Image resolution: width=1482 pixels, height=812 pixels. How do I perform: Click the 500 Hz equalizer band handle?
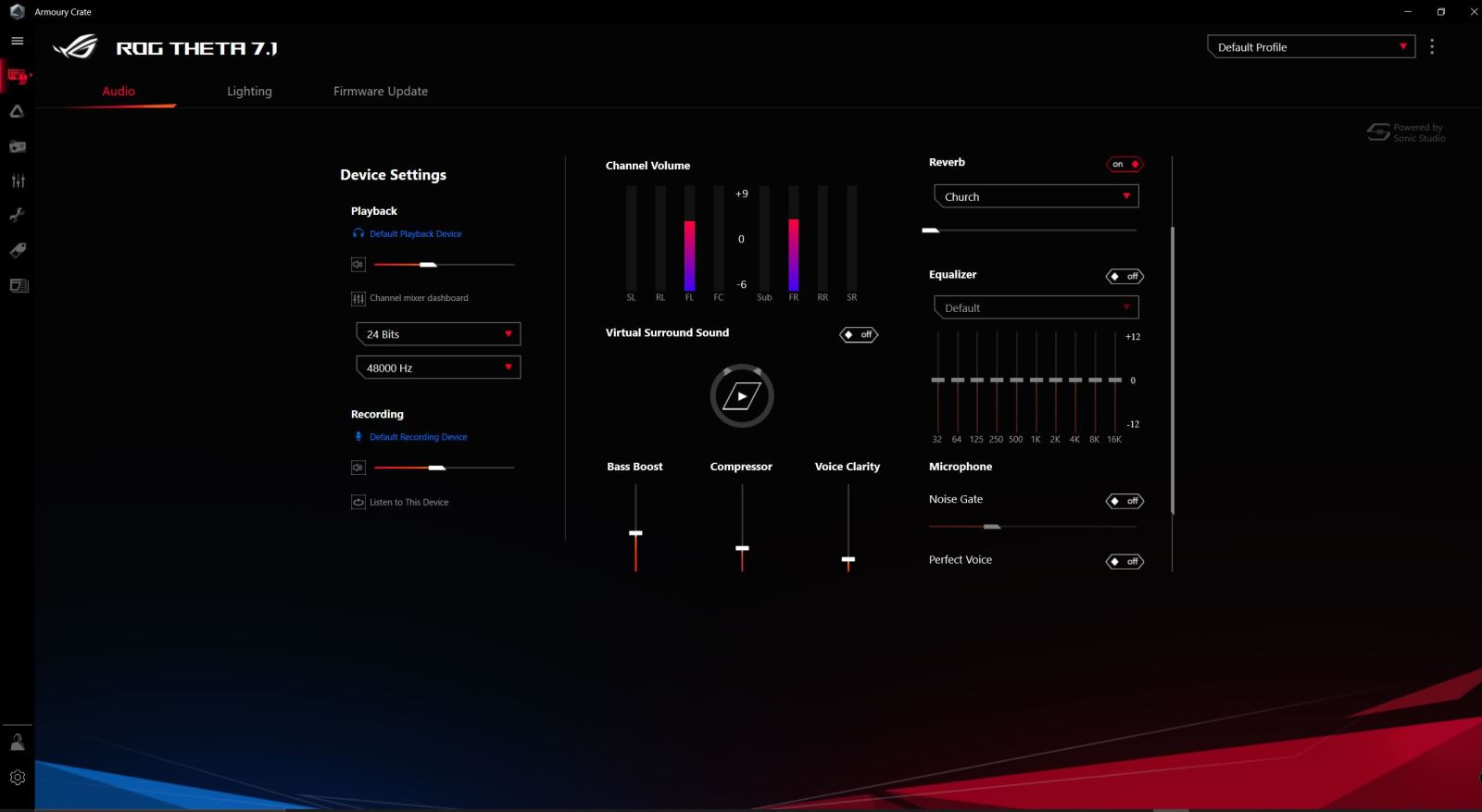click(x=1017, y=380)
